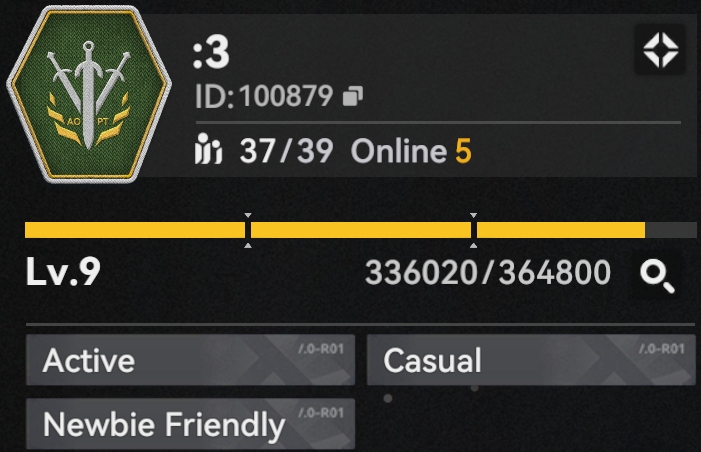This screenshot has width=701, height=452.
Task: Open the magnifier icon for level details
Action: tap(657, 276)
